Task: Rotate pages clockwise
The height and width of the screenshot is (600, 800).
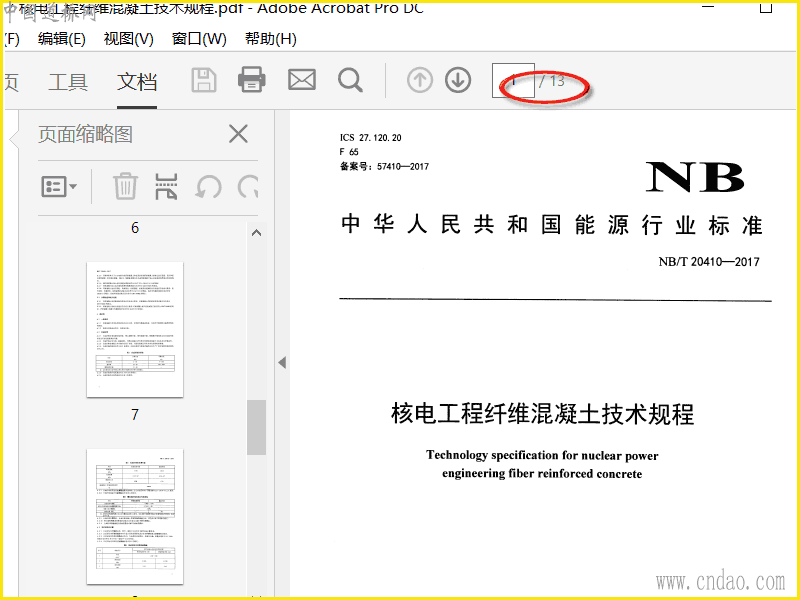Action: coord(248,187)
